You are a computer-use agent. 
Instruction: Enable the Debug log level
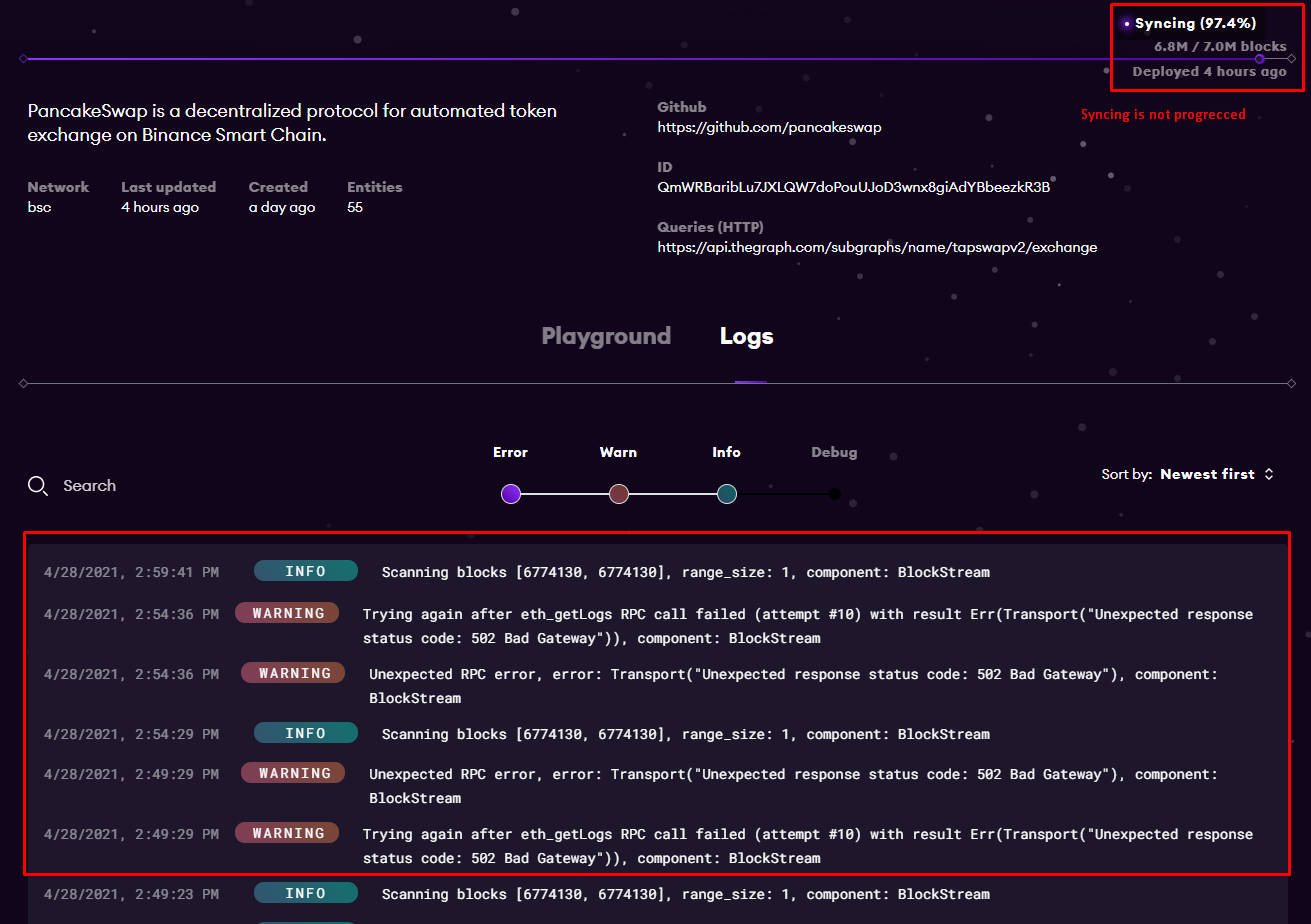pyautogui.click(x=835, y=493)
